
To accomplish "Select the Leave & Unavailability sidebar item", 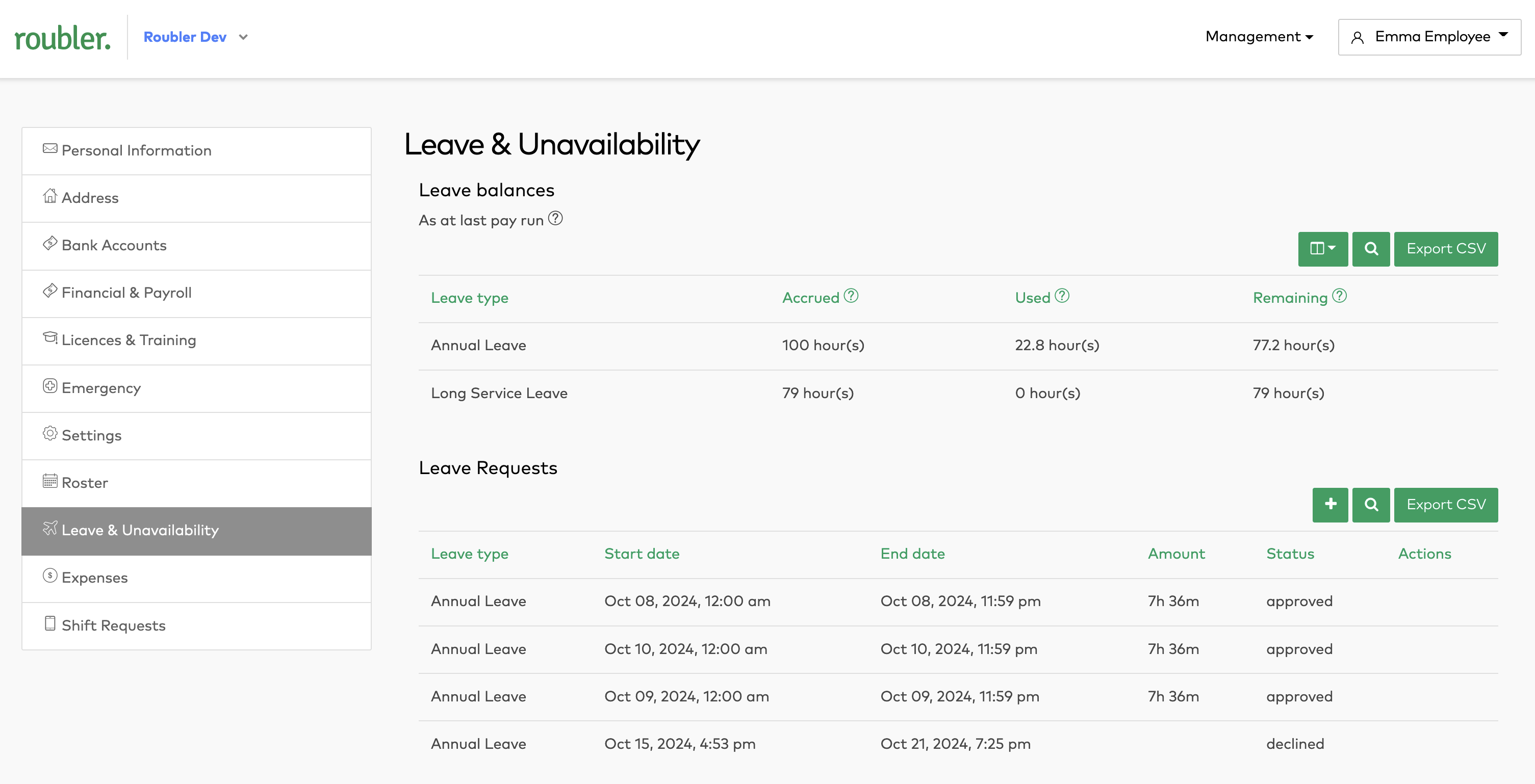I will [x=196, y=531].
